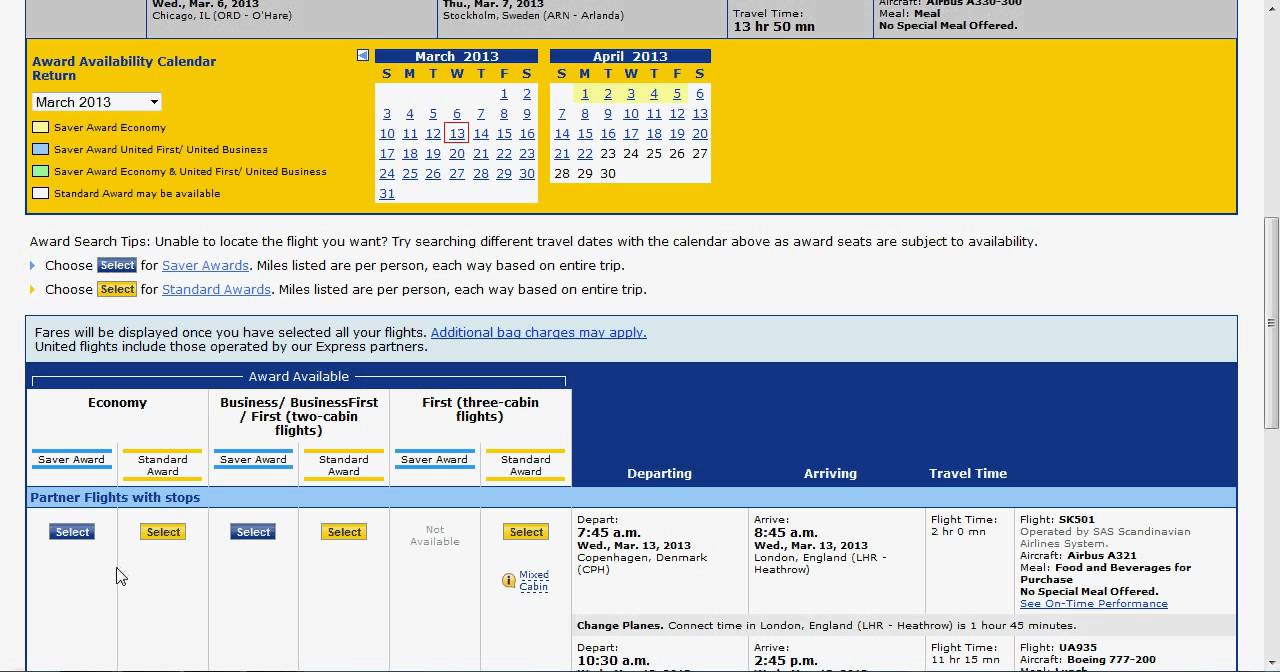Click the Mixed Cabin info icon

click(x=509, y=581)
